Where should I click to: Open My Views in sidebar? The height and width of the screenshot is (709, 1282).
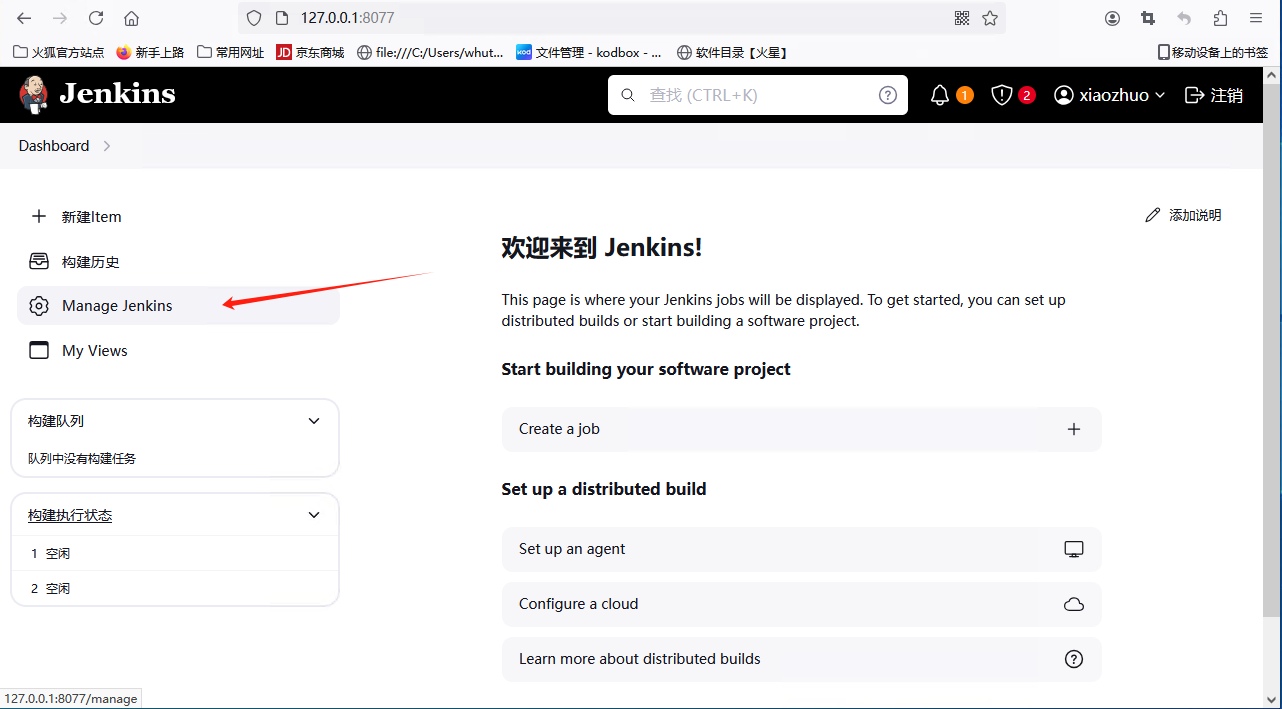point(178,351)
